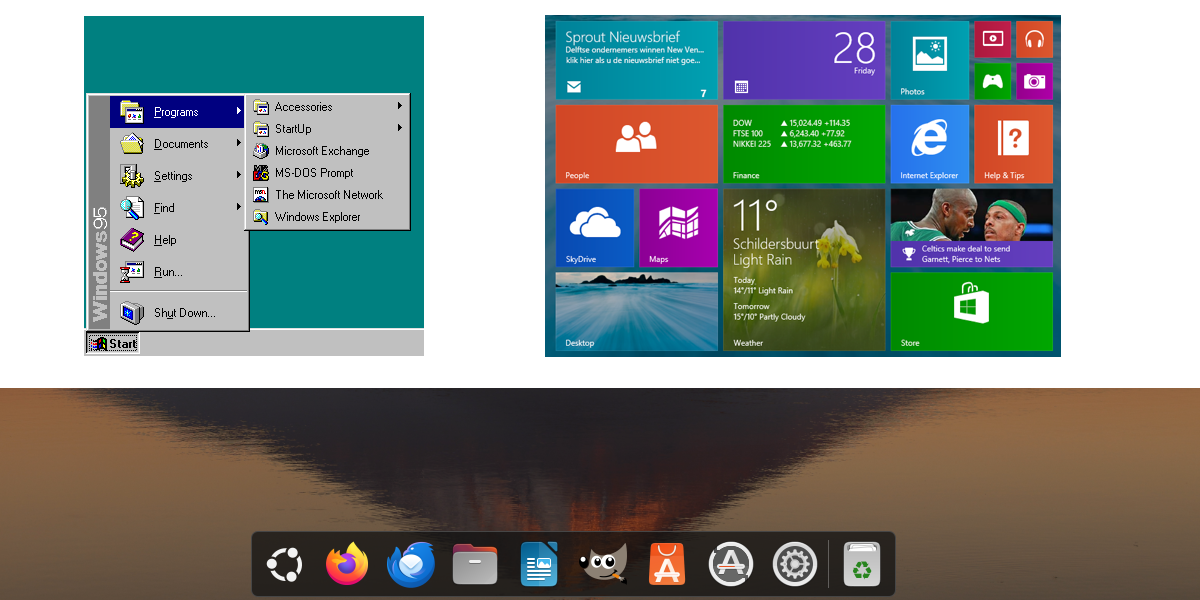Expand the Documents submenu in Start menu
1200x600 pixels.
click(180, 144)
